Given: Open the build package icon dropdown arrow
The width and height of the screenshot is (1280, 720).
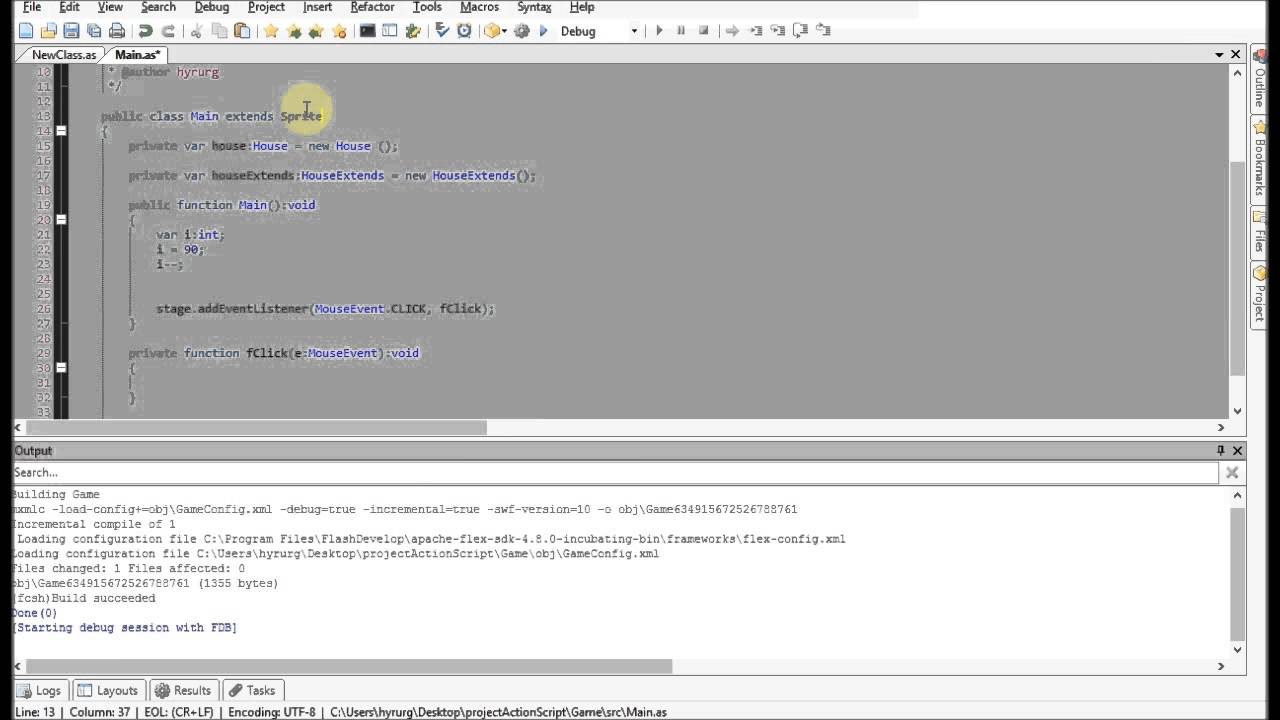Looking at the screenshot, I should coord(505,31).
